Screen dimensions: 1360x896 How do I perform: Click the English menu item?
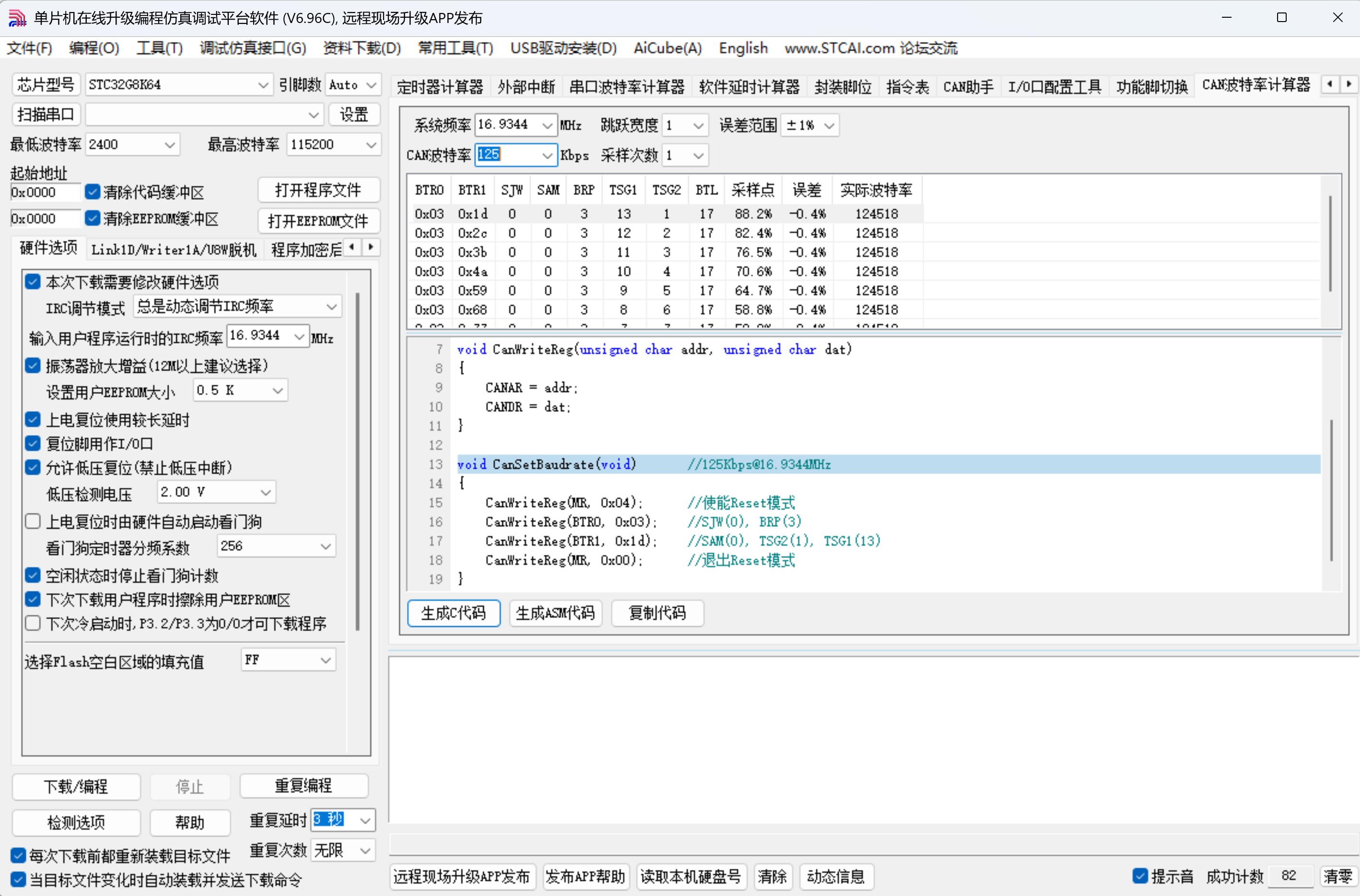[x=743, y=48]
